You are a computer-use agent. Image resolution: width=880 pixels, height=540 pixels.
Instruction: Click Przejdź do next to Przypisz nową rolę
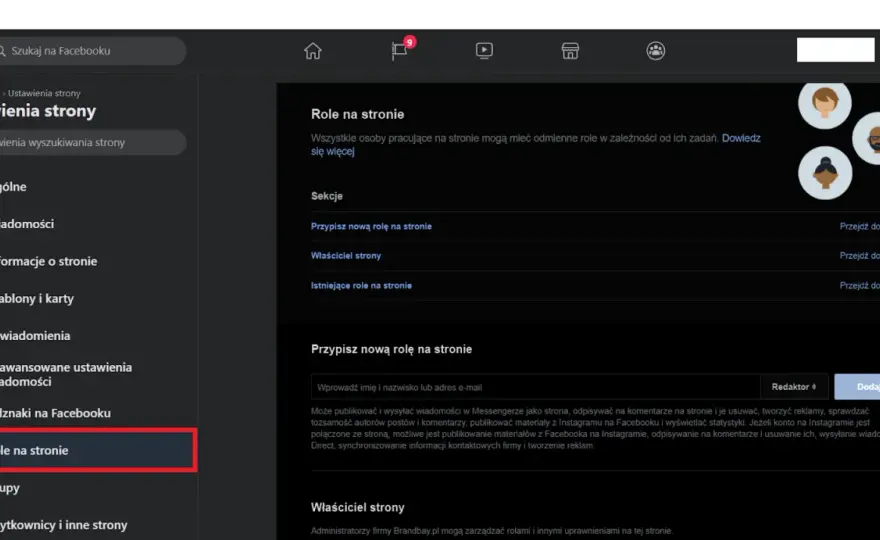click(860, 226)
